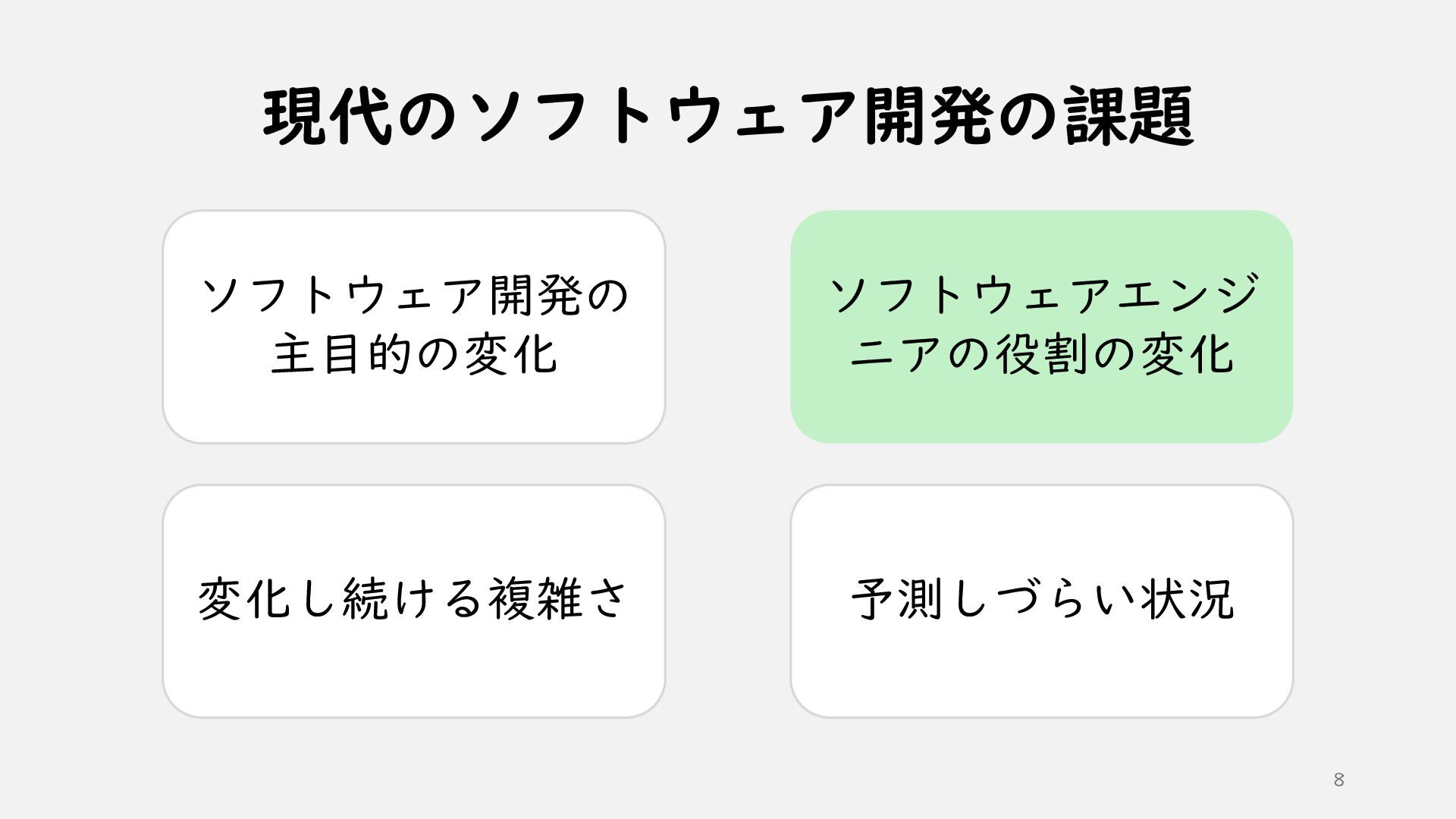Click the word 複雑さ in the bottom-left card
Viewport: 1456px width, 819px height.
[557, 599]
